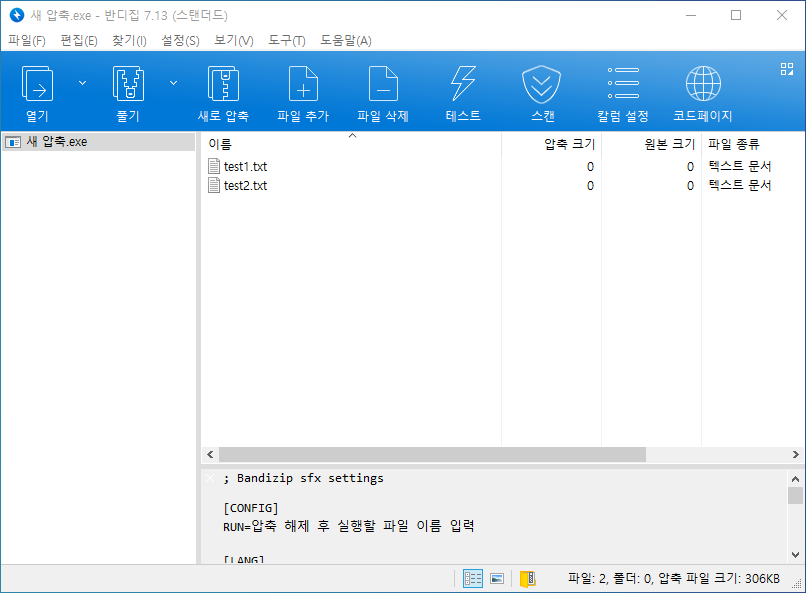Close the comment pane with X icon
This screenshot has width=806, height=593.
coord(210,478)
